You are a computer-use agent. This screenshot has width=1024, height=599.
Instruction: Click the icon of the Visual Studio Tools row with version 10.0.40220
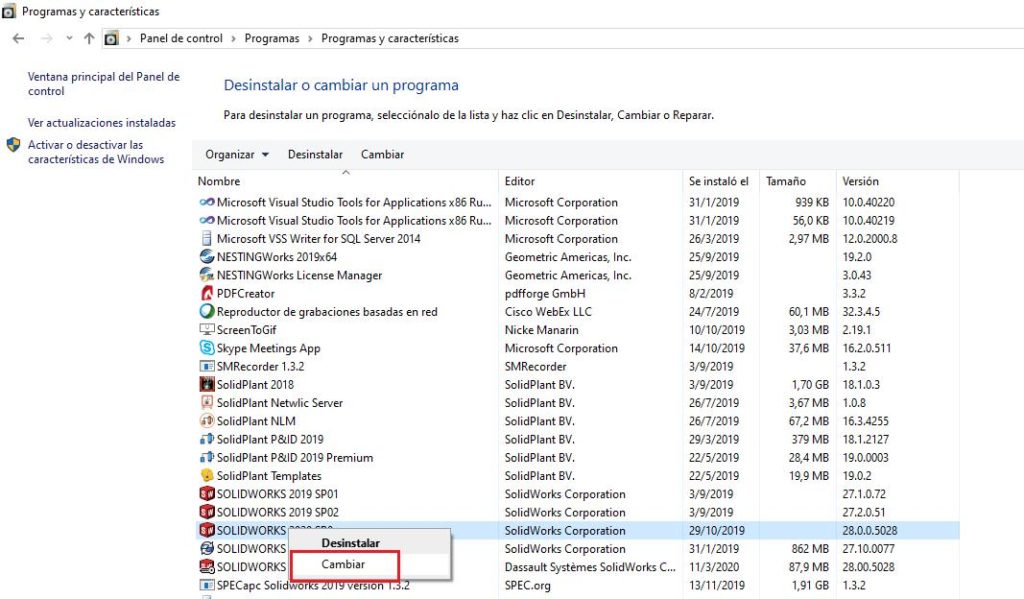[207, 202]
